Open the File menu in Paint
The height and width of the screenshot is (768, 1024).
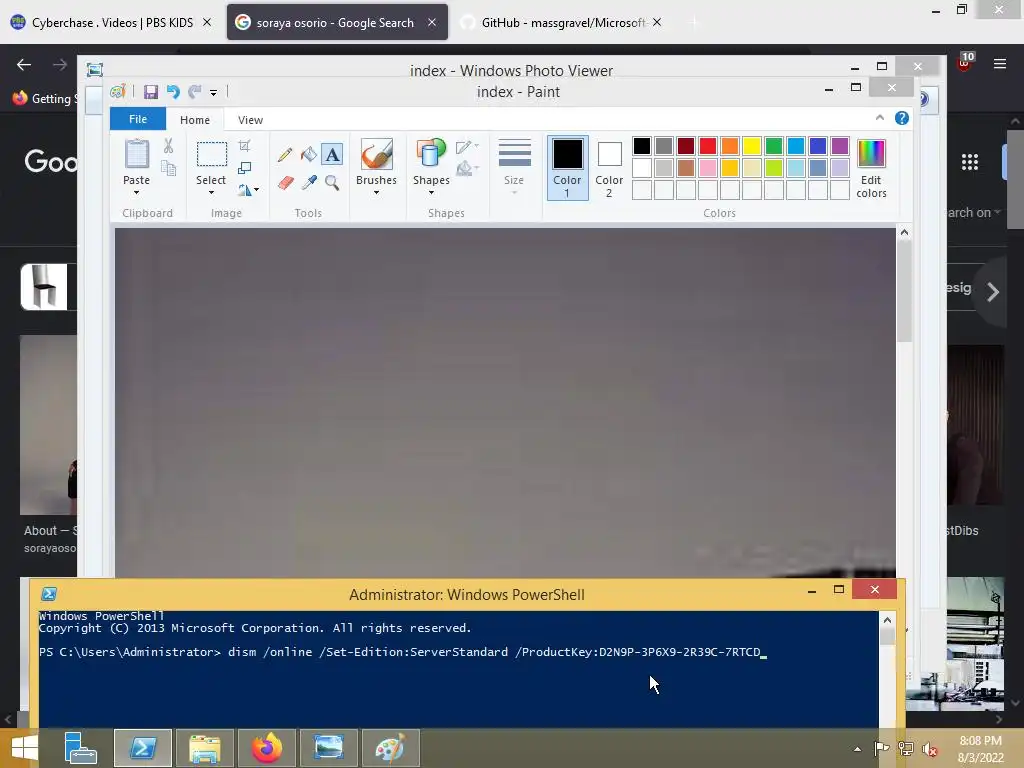tap(138, 119)
